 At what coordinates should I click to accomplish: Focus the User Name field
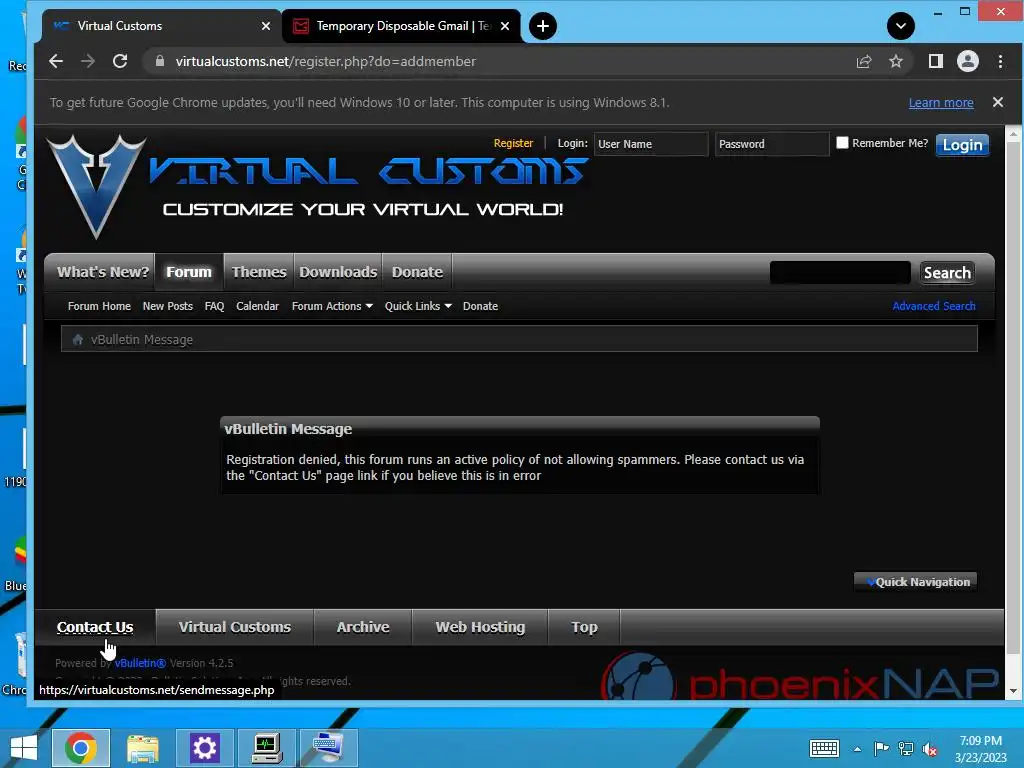[650, 144]
